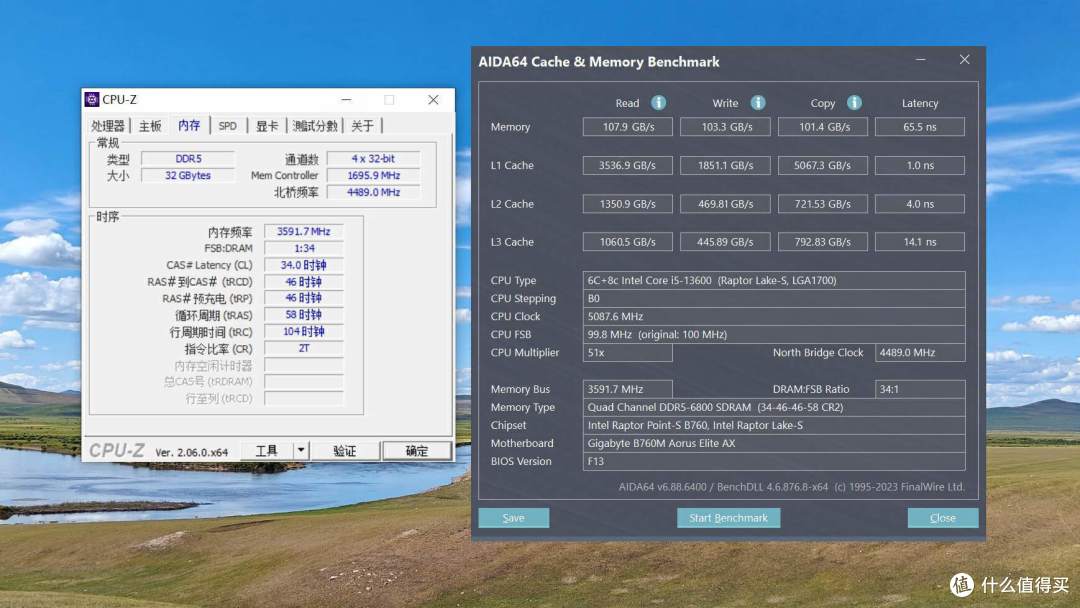Switch to the 测试分数 tab in CPU-Z
Viewport: 1080px width, 608px height.
[315, 126]
